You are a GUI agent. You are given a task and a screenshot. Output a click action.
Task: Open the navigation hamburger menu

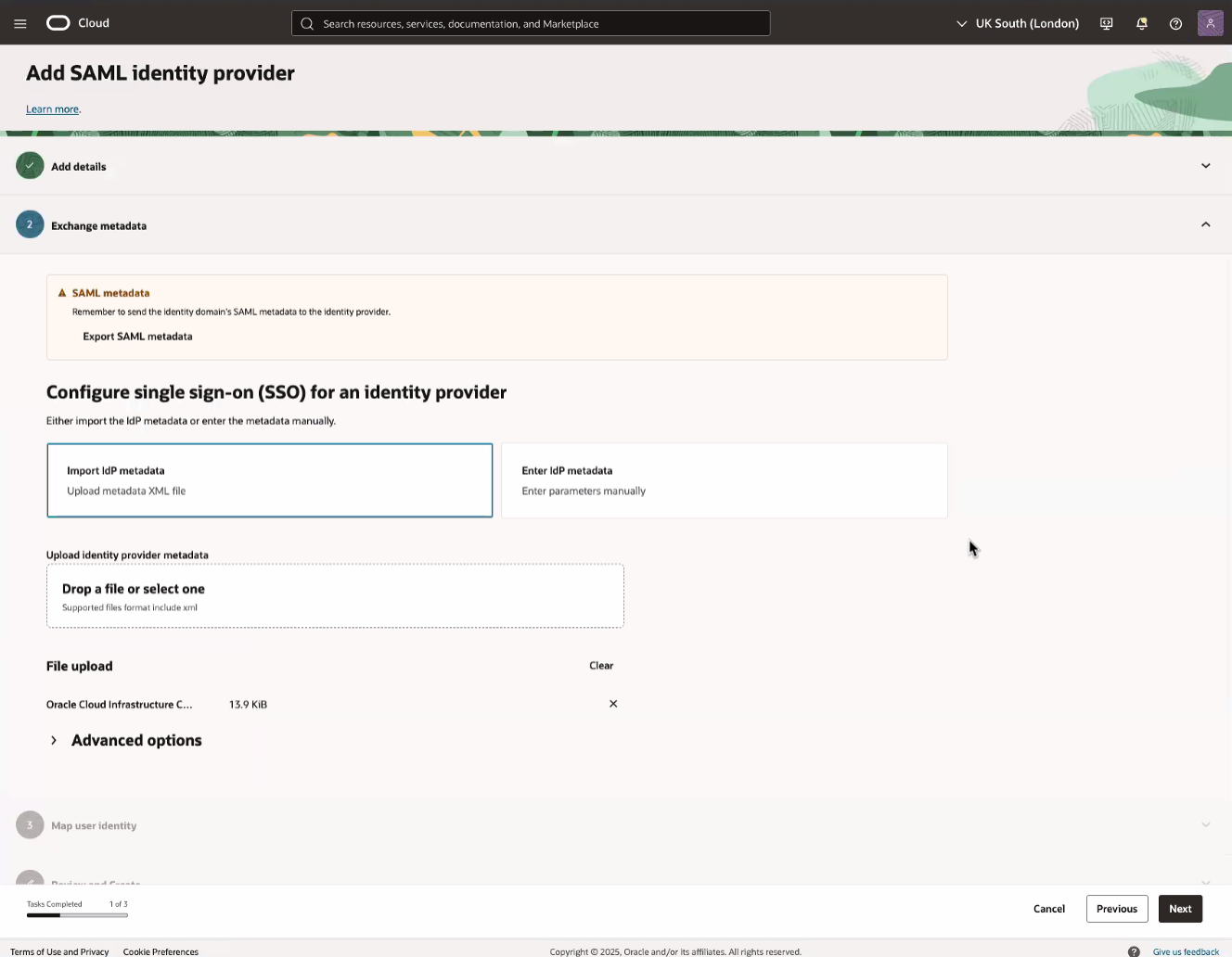pos(19,23)
